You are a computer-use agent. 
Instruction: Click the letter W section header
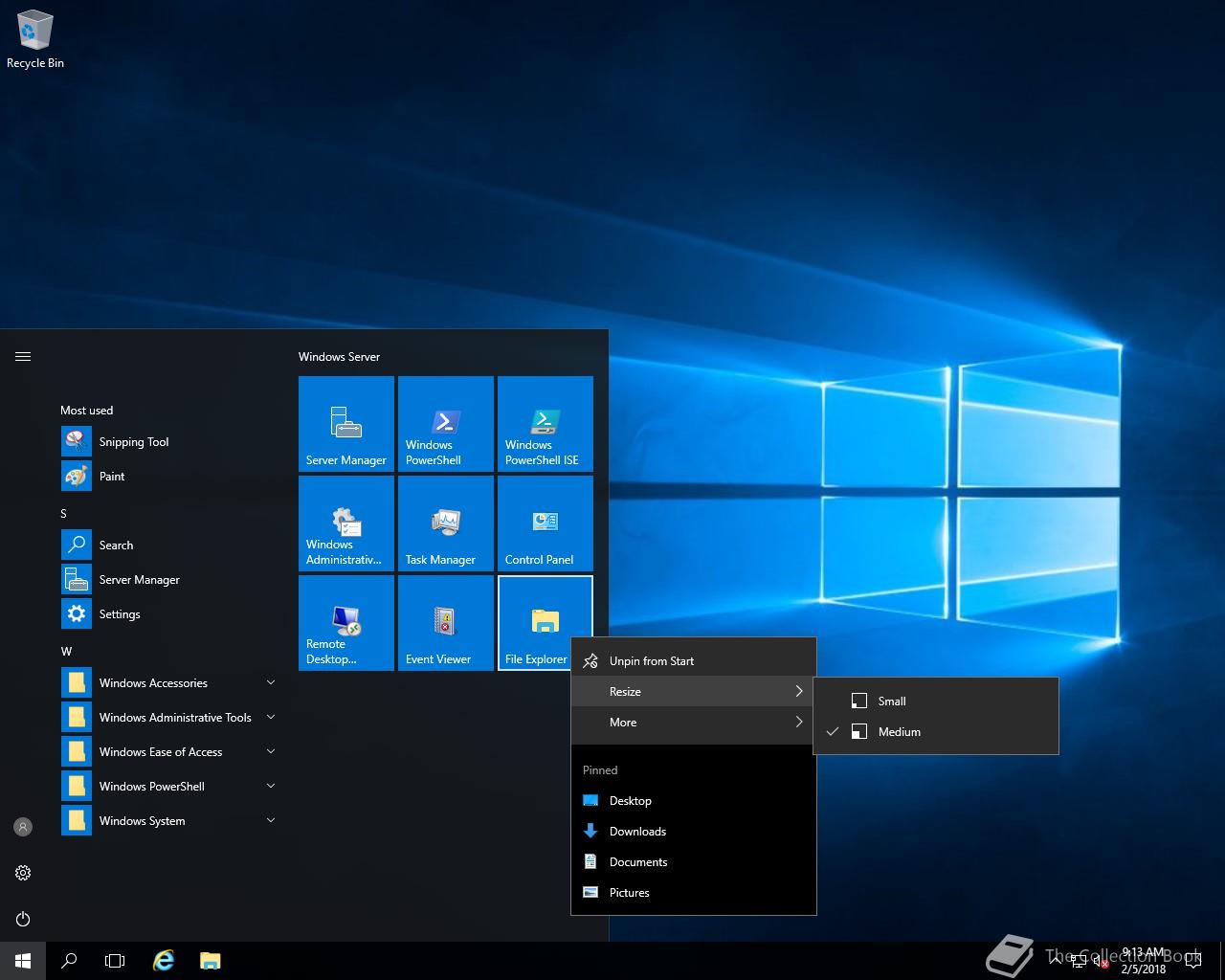point(66,651)
